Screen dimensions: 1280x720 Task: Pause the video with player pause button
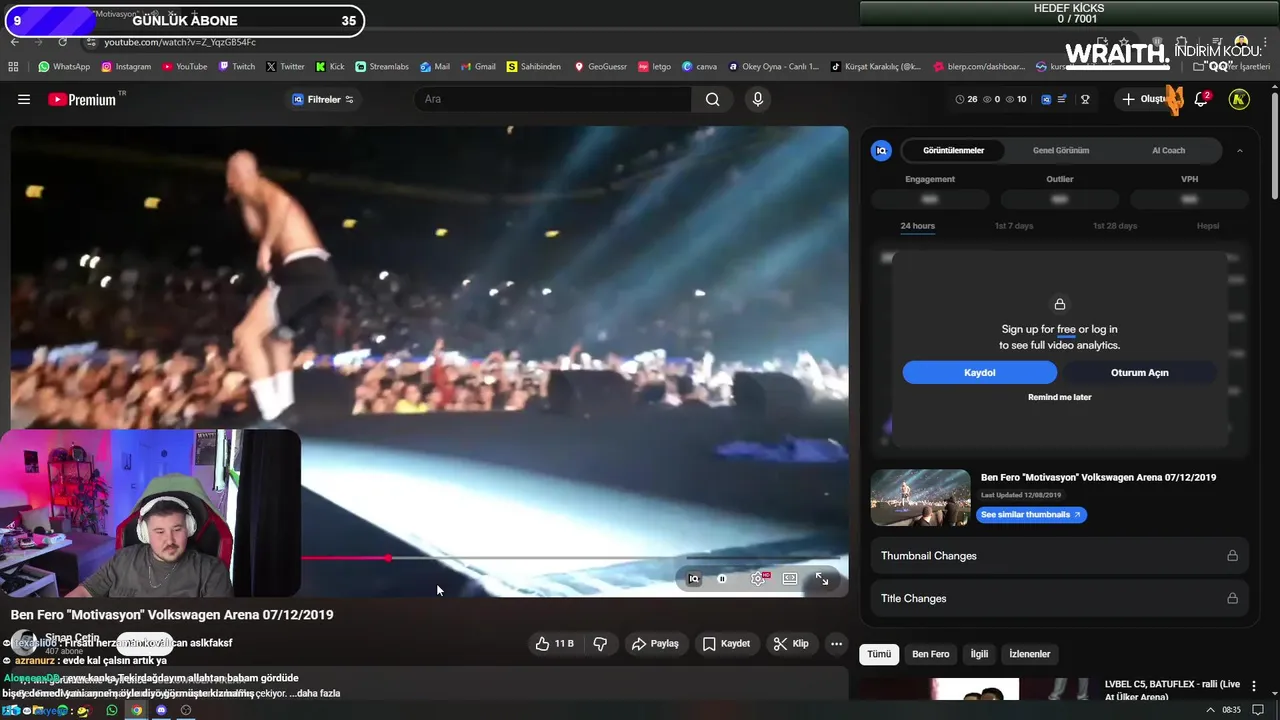point(722,579)
